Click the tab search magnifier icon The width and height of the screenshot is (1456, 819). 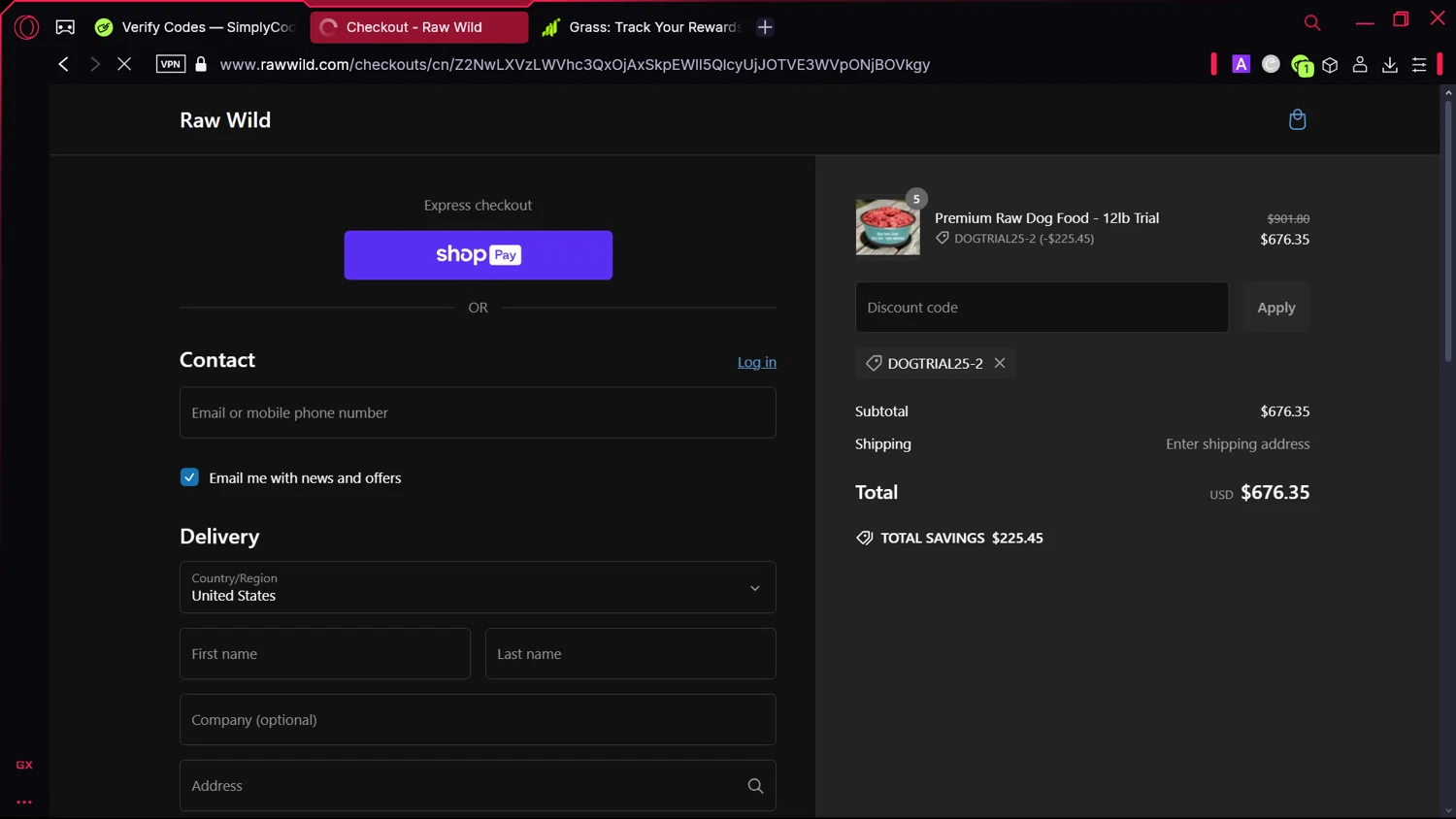[1312, 22]
